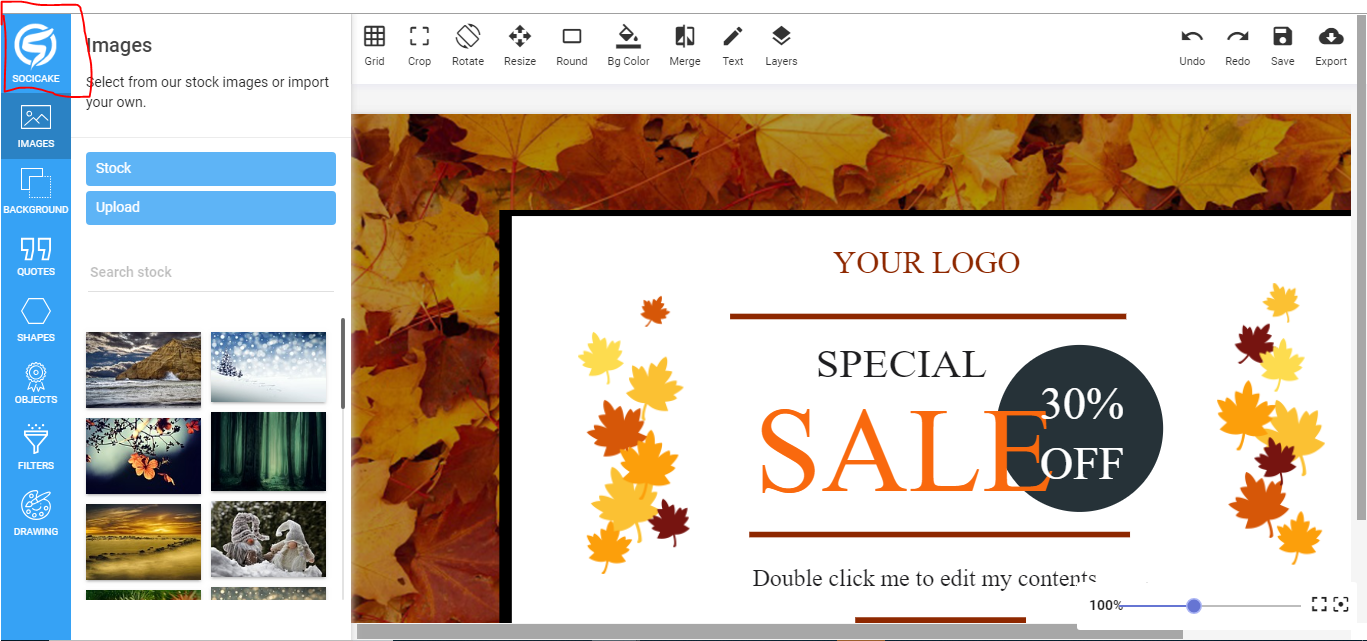Click the 'Select from our stock images' description
Screen dimensions: 1367x641
coord(208,92)
